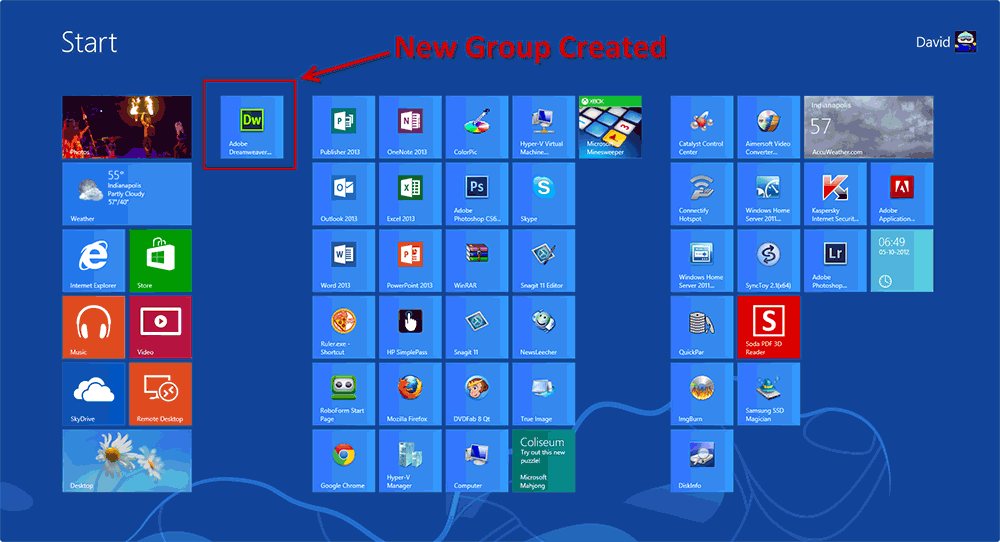Viewport: 1000px width, 542px height.
Task: Launch Aimersoft Video Converter tile
Action: point(768,127)
